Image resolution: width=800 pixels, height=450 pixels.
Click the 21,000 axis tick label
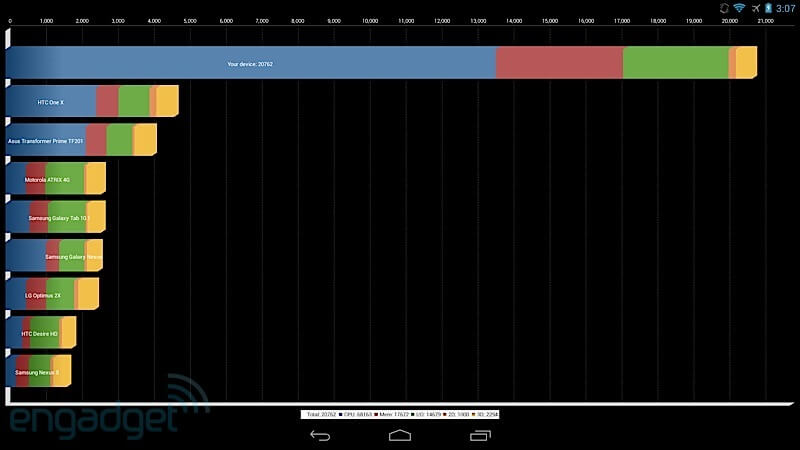tap(766, 21)
